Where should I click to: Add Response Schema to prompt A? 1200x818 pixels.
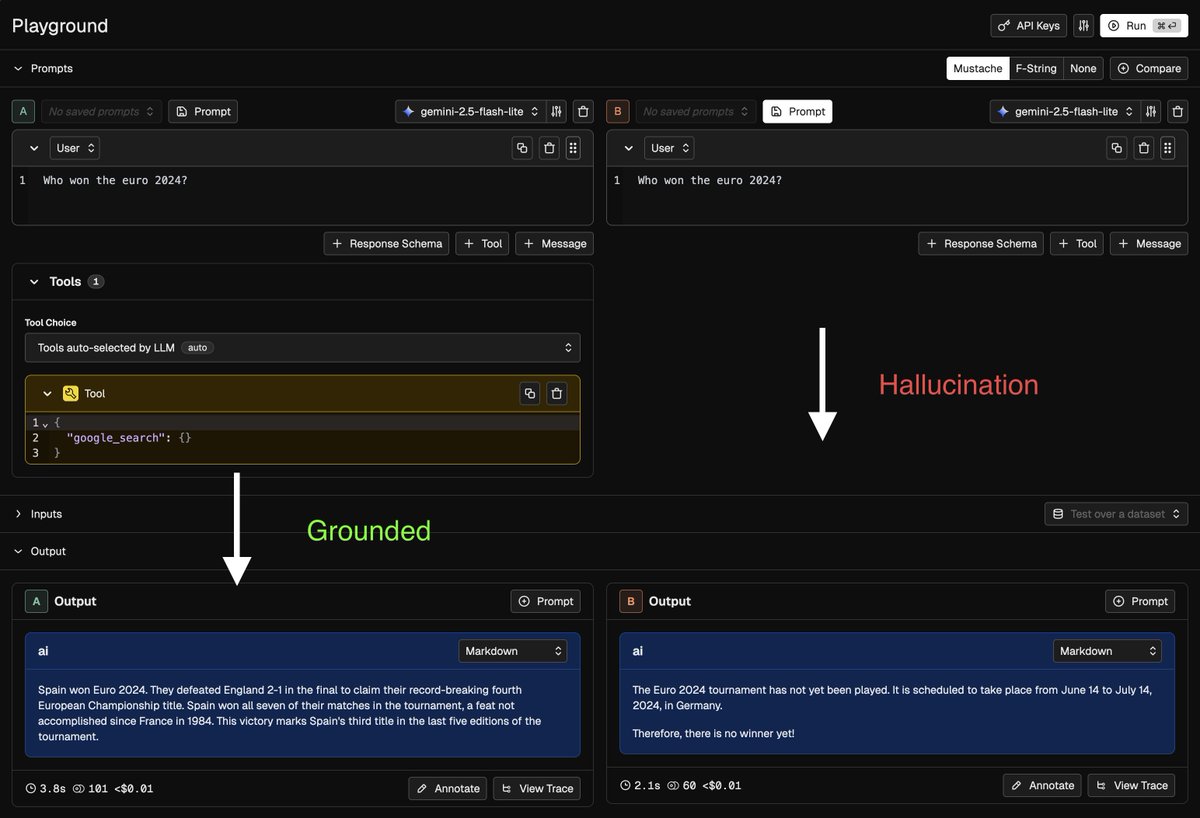[386, 243]
